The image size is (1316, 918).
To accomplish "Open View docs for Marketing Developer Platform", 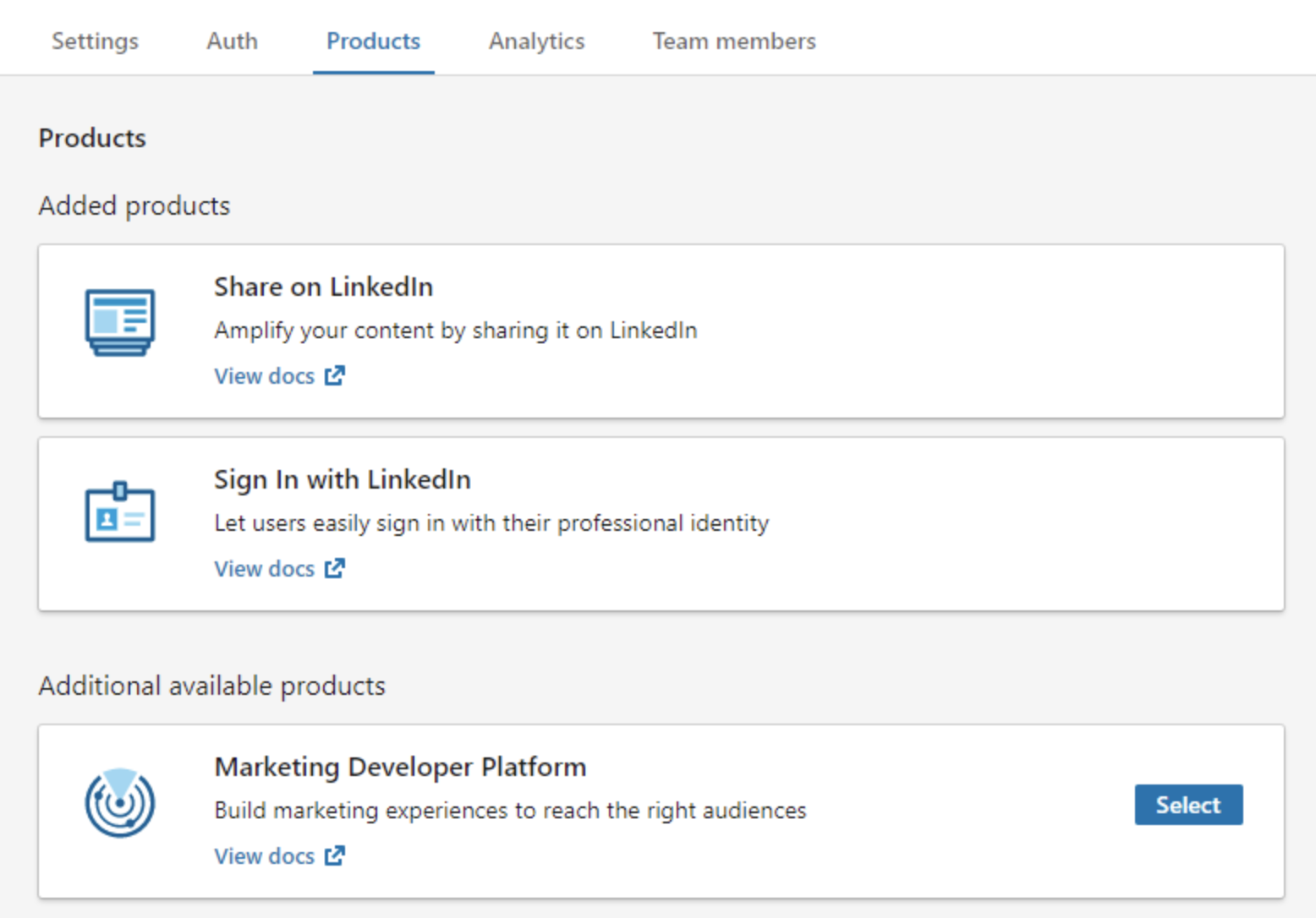I will (x=280, y=856).
